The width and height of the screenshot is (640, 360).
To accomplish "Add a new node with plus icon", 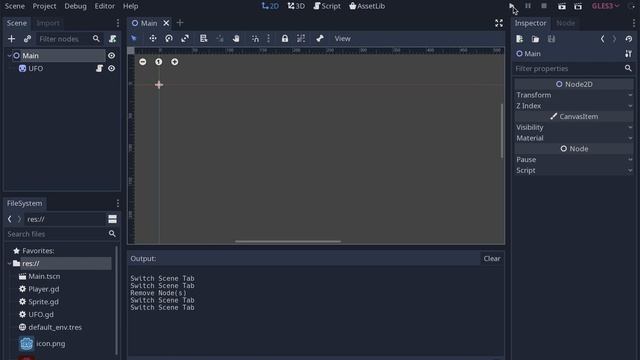I will (11, 39).
